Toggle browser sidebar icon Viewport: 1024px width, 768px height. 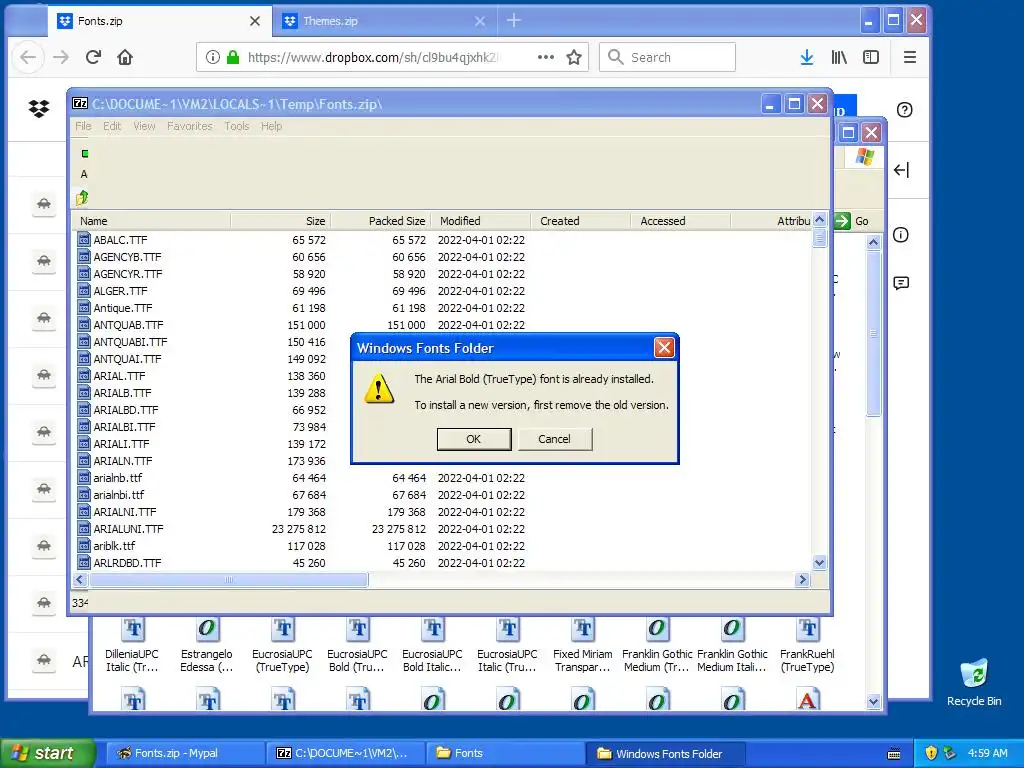871,57
